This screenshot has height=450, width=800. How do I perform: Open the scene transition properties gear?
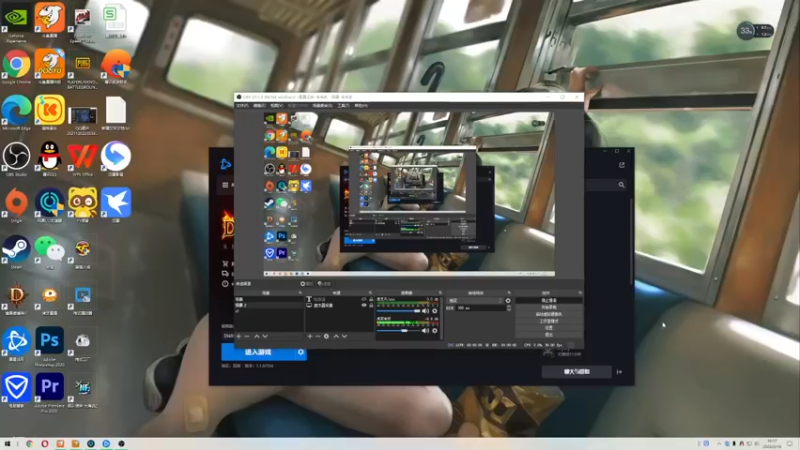(x=508, y=301)
